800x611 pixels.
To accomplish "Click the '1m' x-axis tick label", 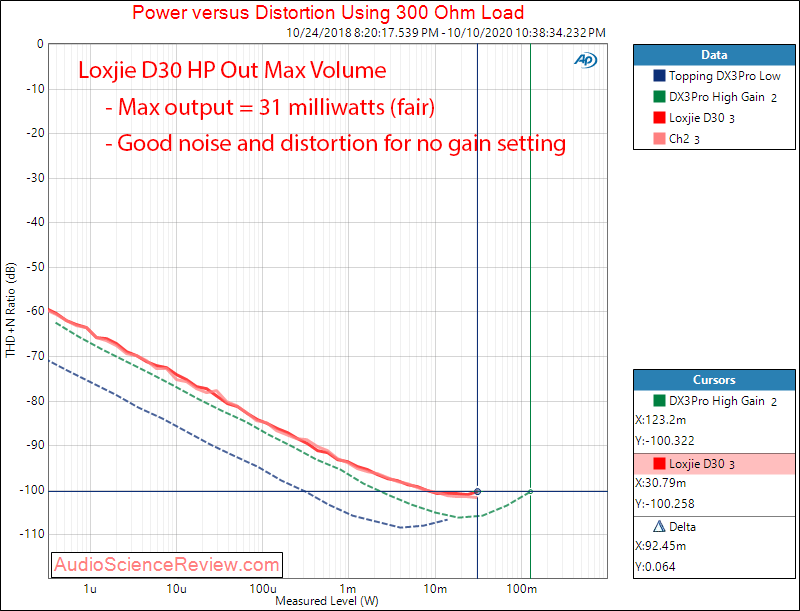I will pos(348,589).
